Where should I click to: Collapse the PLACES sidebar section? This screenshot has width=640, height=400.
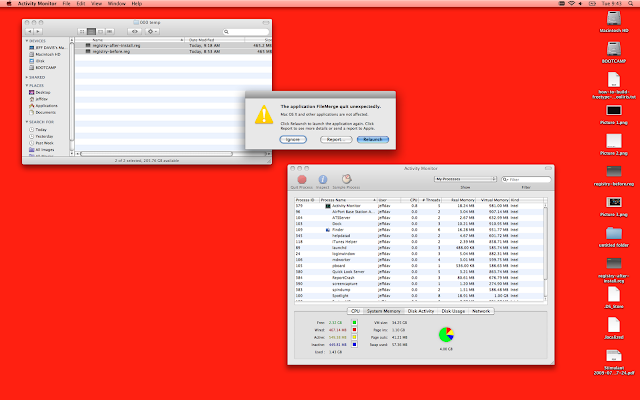[x=27, y=85]
